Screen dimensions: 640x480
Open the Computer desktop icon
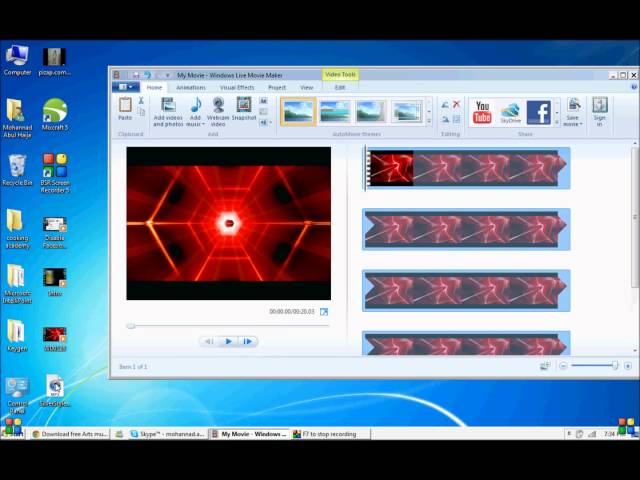[x=17, y=60]
